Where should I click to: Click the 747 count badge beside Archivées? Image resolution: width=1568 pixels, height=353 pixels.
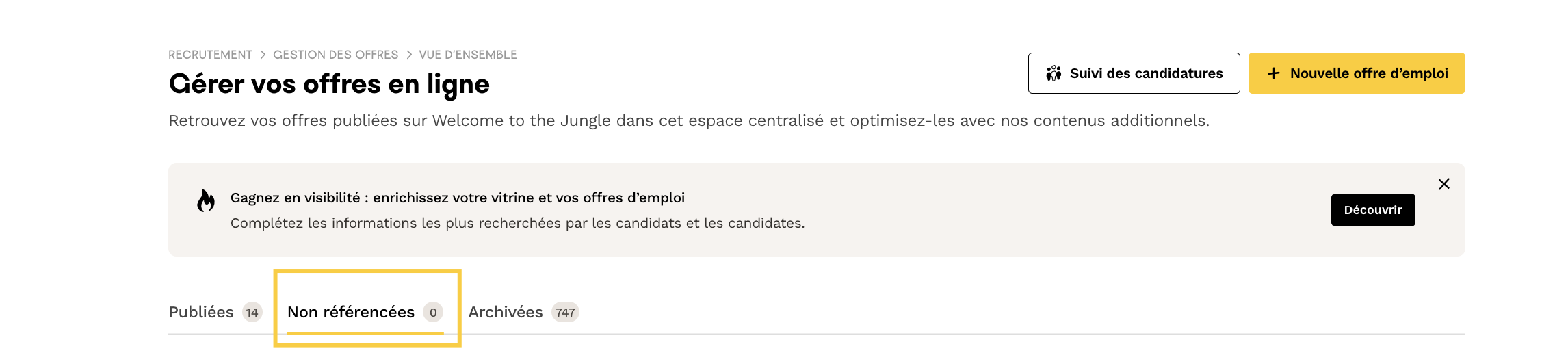565,313
